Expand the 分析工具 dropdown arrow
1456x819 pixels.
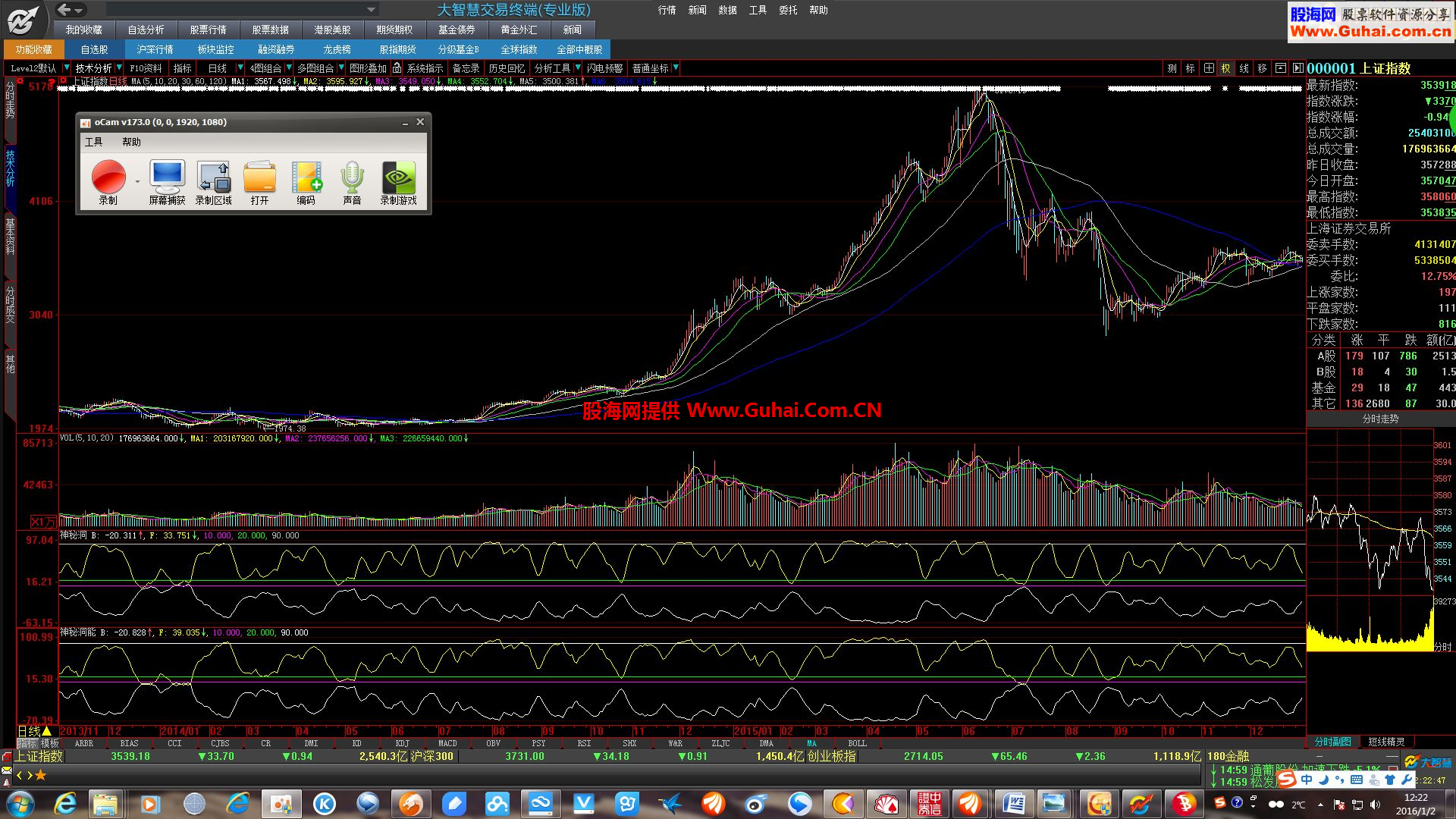pyautogui.click(x=578, y=68)
